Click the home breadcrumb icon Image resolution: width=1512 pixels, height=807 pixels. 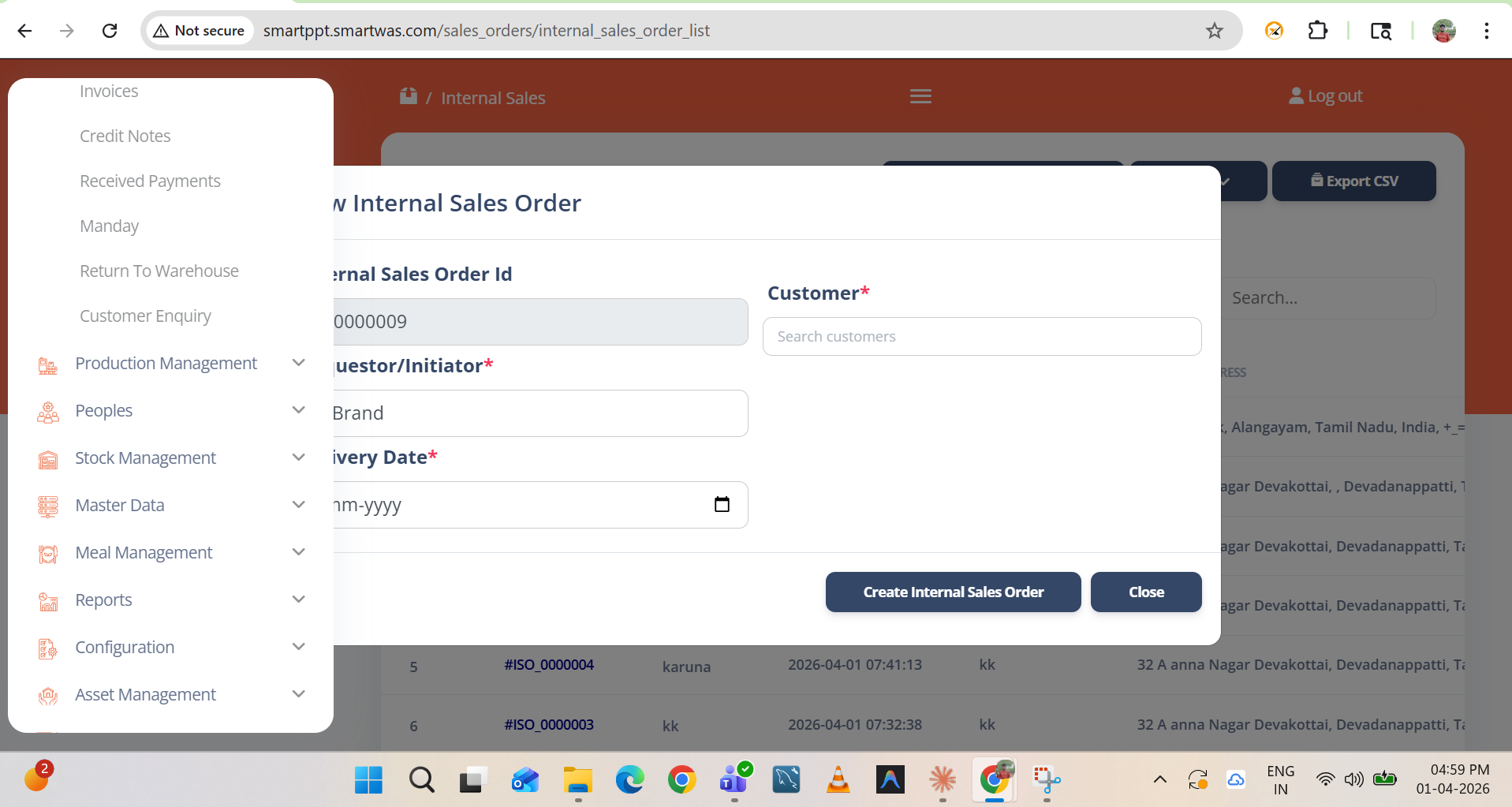coord(409,96)
